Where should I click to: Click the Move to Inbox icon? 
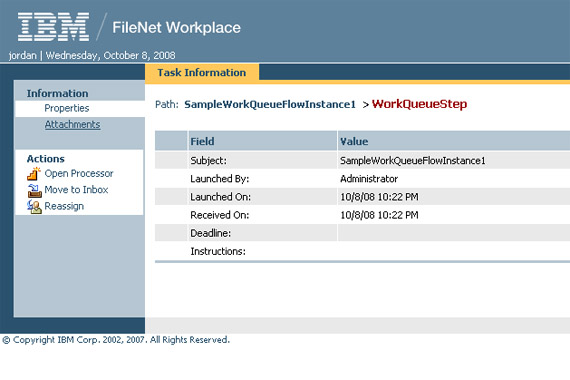pyautogui.click(x=35, y=190)
